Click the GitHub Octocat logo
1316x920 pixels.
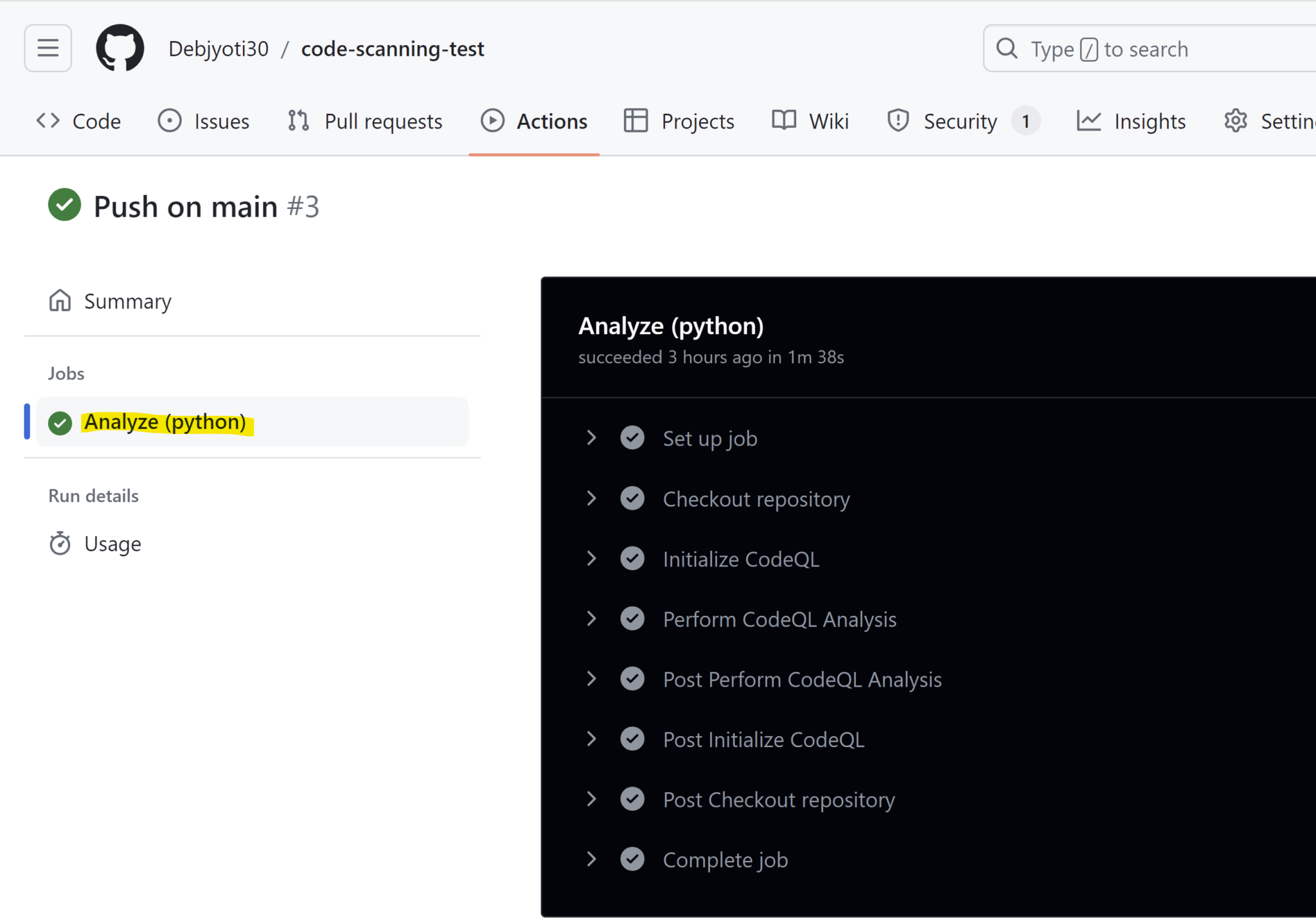[120, 48]
